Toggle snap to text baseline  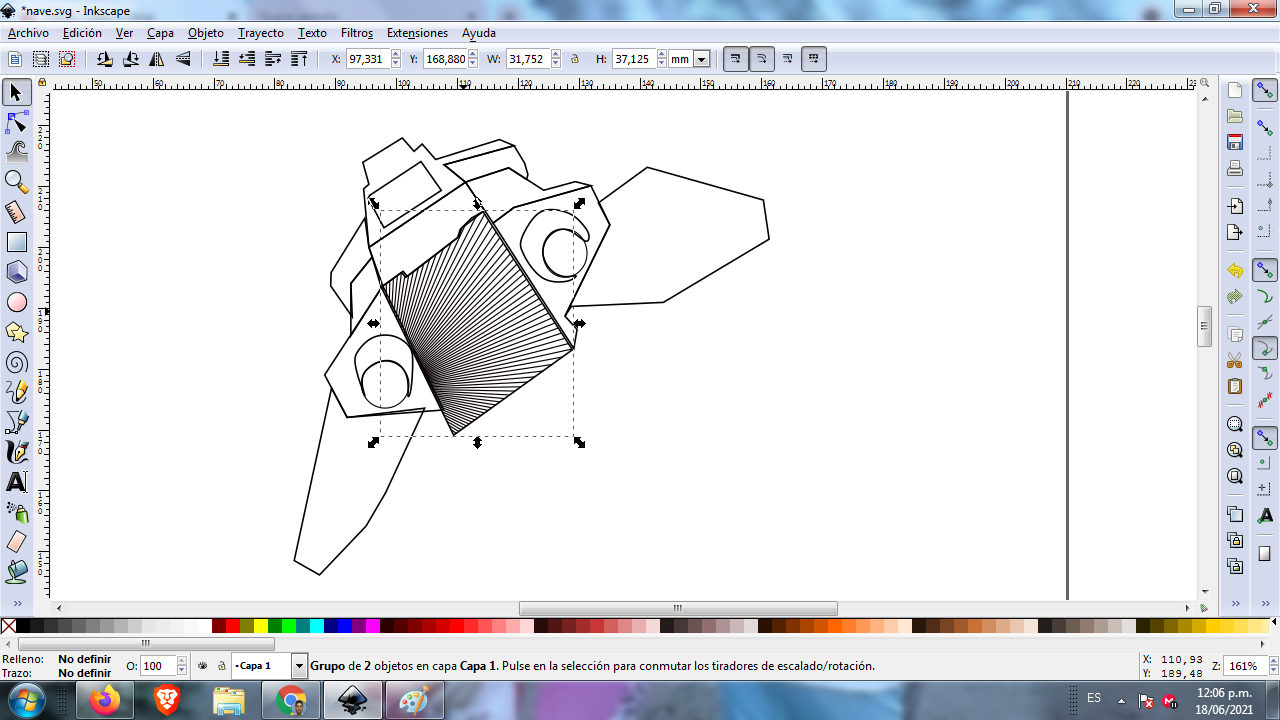[x=1265, y=515]
